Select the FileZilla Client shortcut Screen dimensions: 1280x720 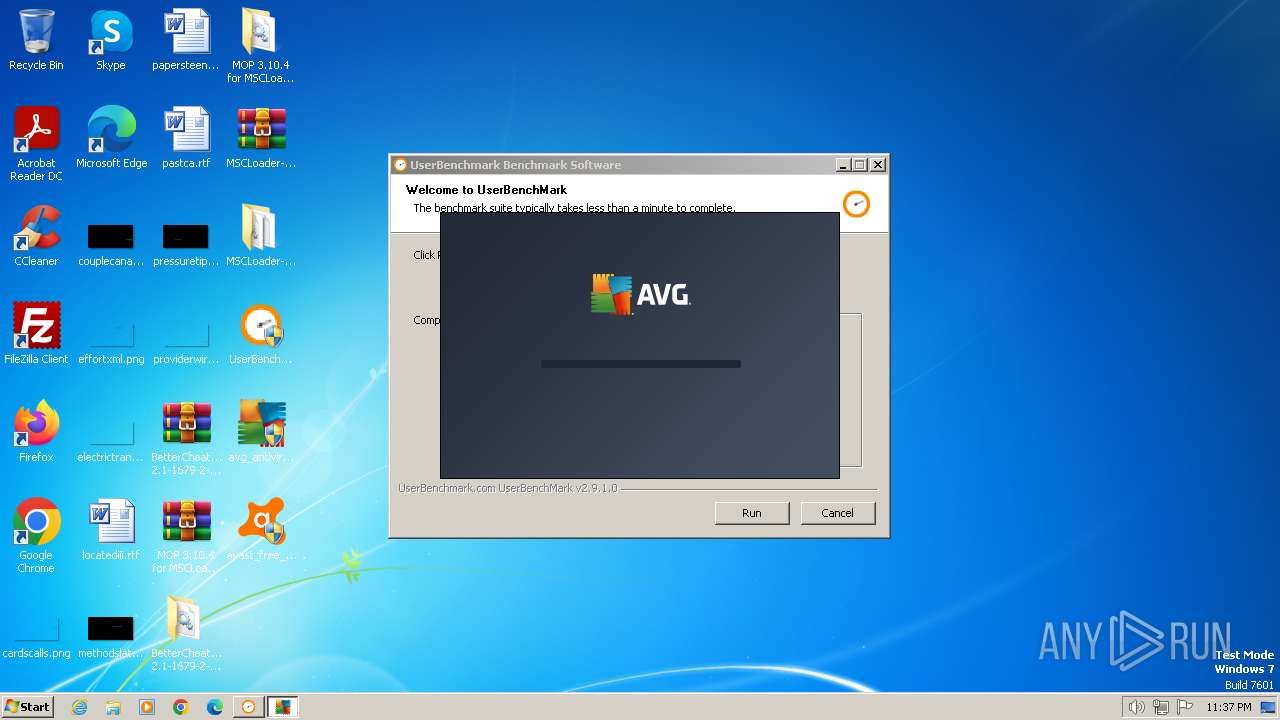tap(36, 334)
